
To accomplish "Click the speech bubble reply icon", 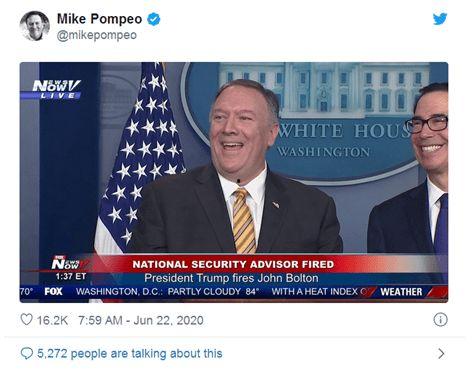I will [x=27, y=353].
